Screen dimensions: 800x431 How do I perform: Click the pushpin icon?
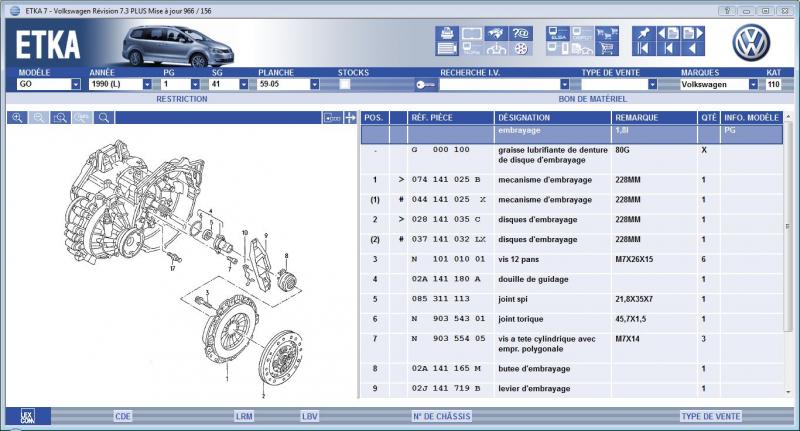643,34
